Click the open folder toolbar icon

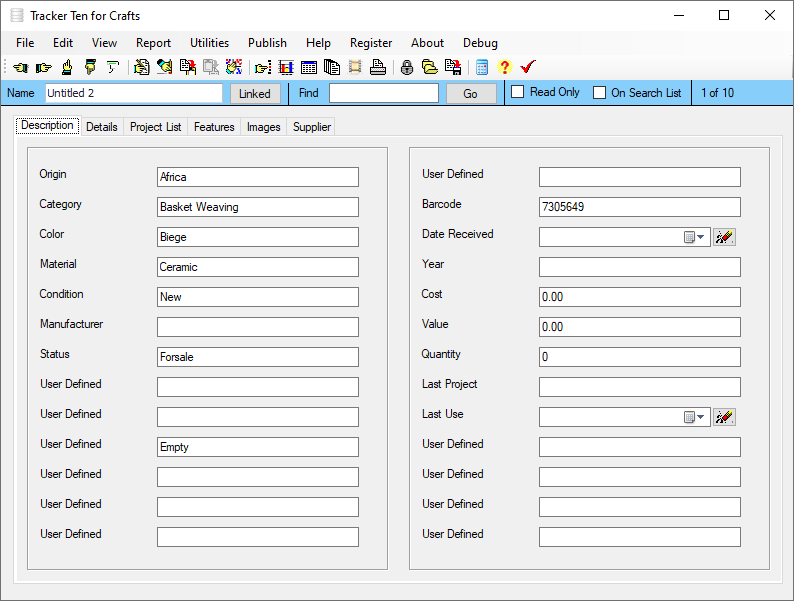tap(430, 67)
